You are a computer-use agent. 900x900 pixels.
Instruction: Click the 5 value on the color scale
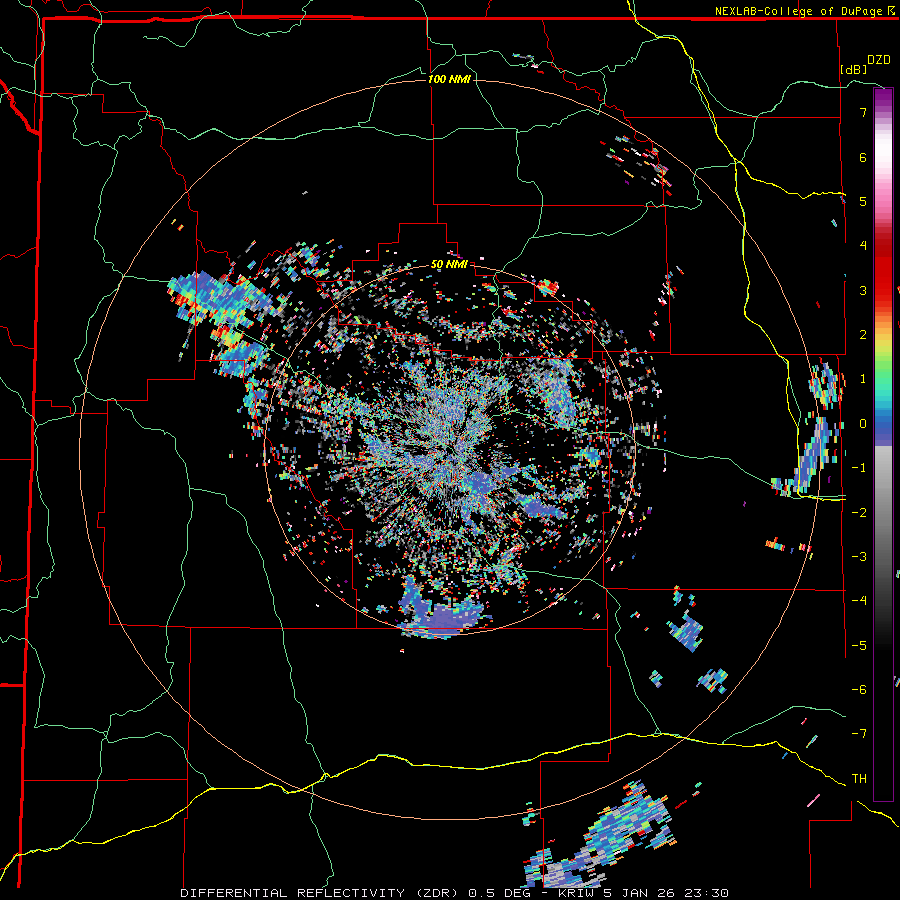(863, 201)
